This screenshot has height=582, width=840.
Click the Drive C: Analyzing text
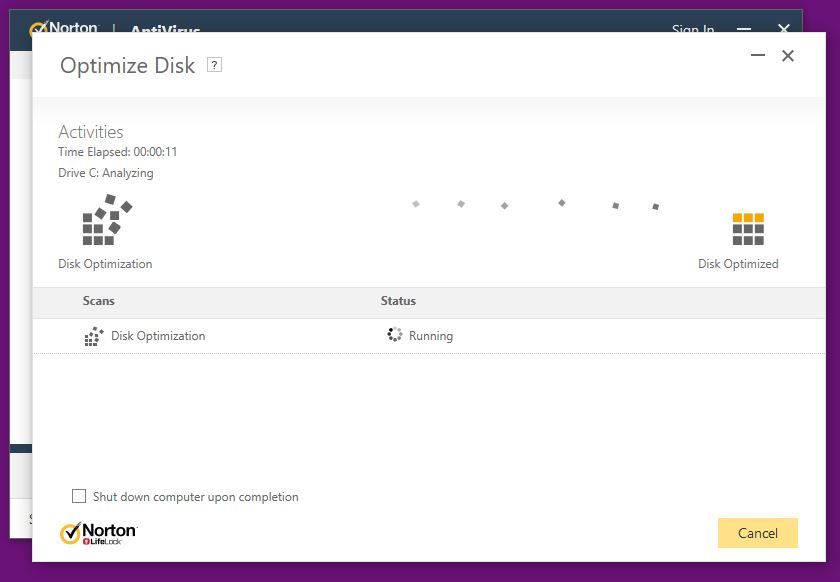[106, 173]
